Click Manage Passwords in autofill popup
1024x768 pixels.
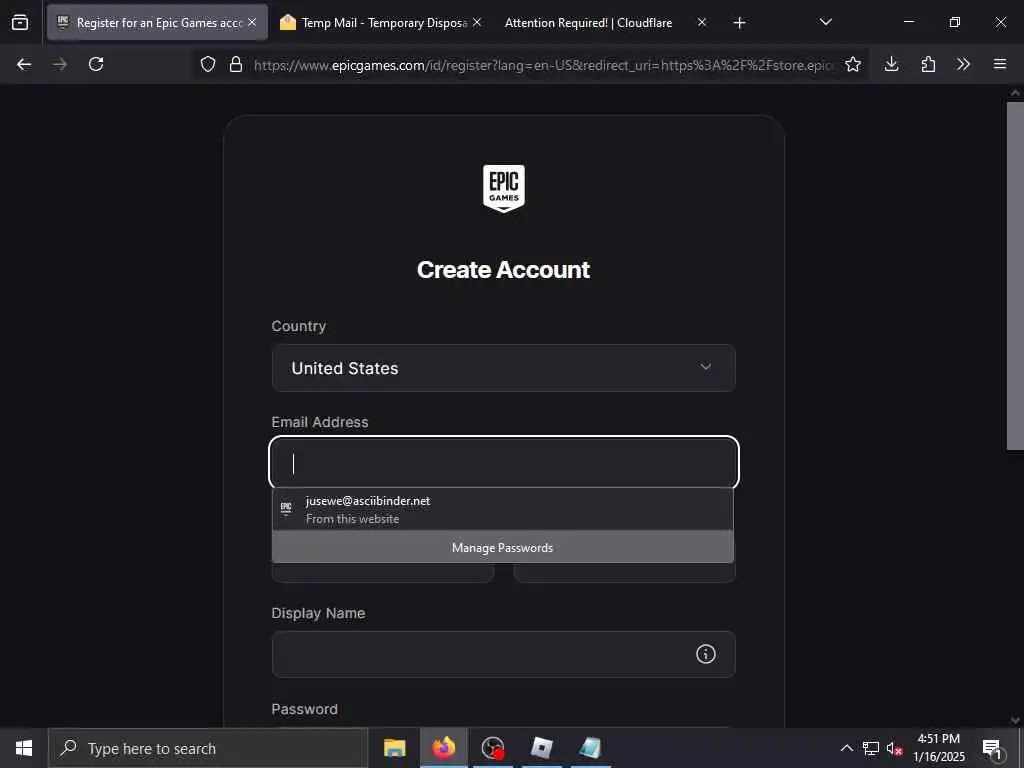502,547
